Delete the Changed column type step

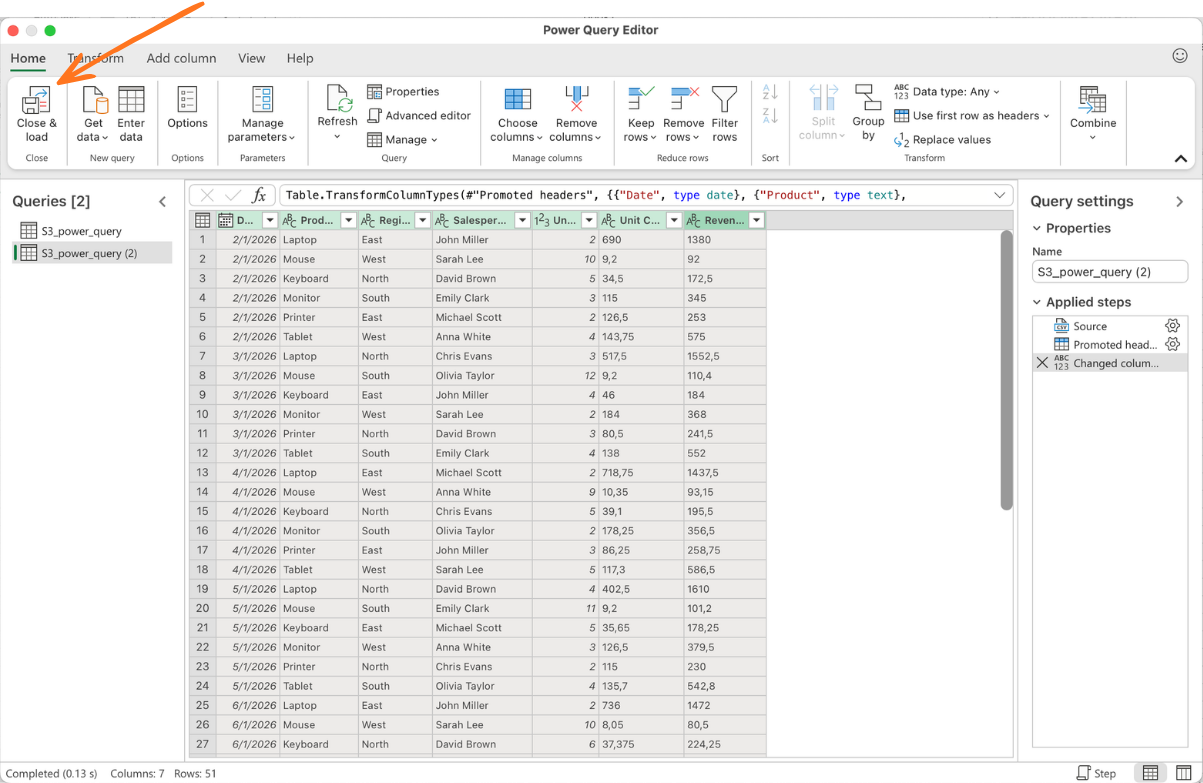click(x=1042, y=363)
